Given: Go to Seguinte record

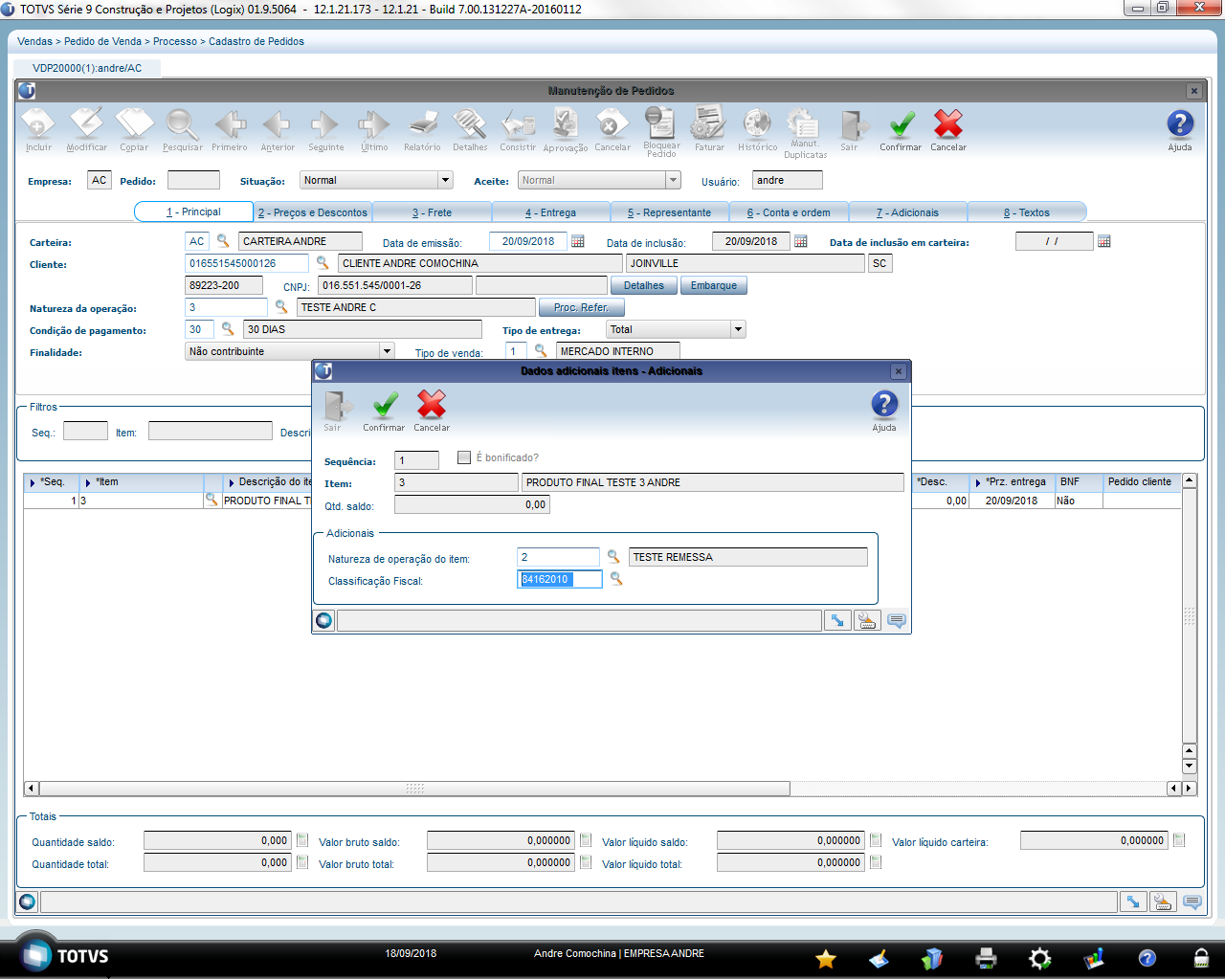Looking at the screenshot, I should 325,130.
